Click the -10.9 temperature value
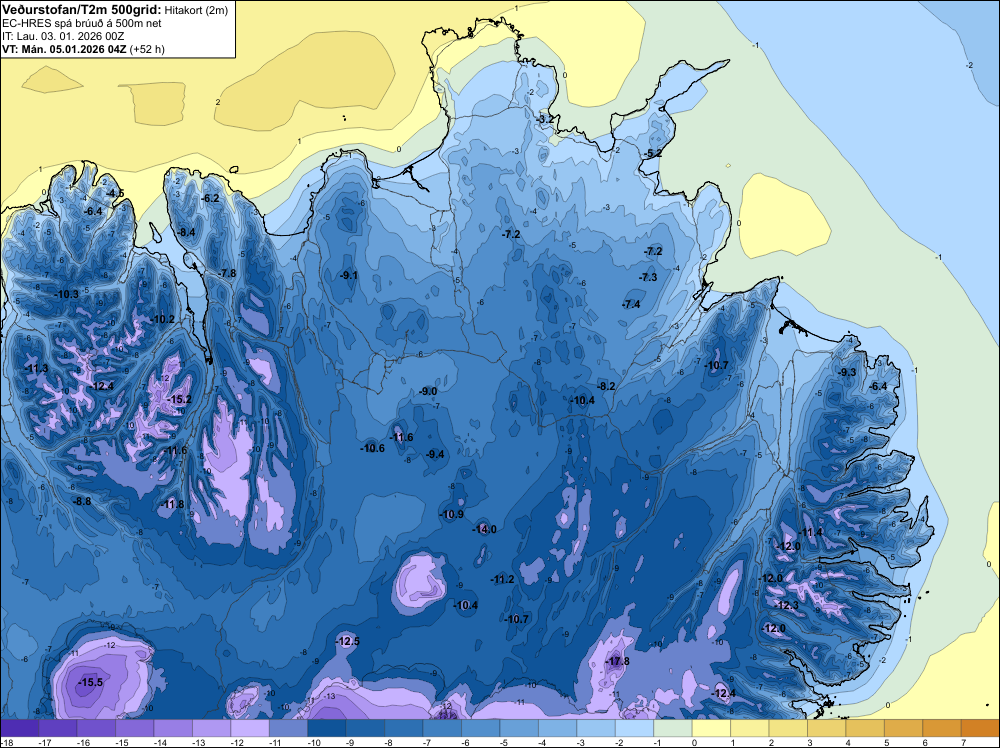 click(x=451, y=514)
